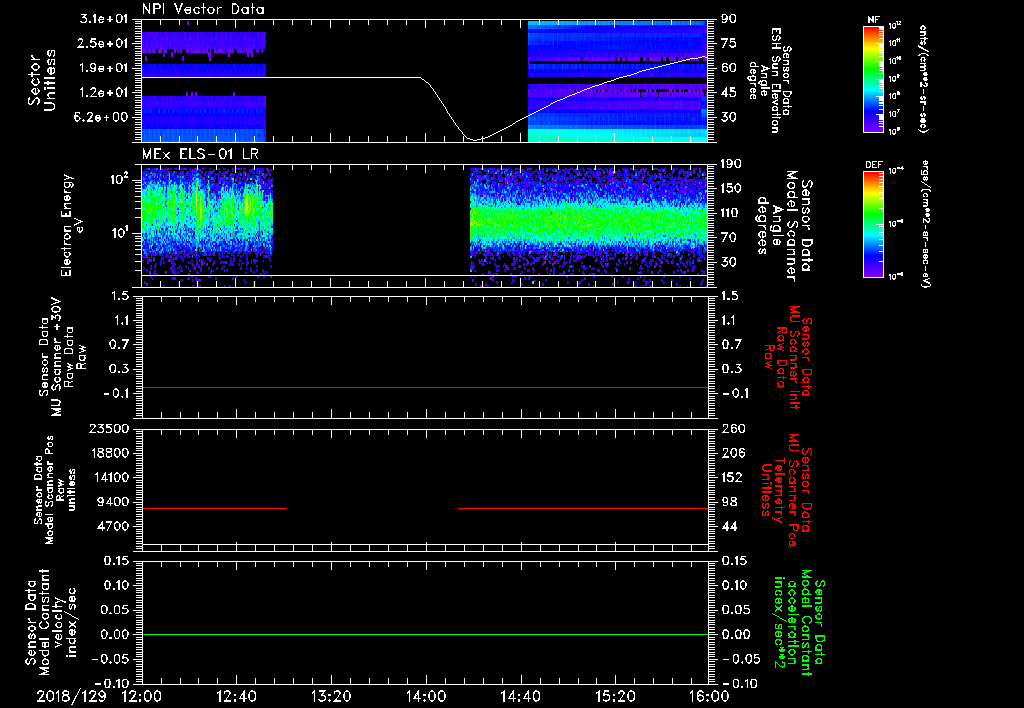Screen dimensions: 1024x708
Task: Click the 90 degree sun elevation tick
Action: click(x=729, y=18)
